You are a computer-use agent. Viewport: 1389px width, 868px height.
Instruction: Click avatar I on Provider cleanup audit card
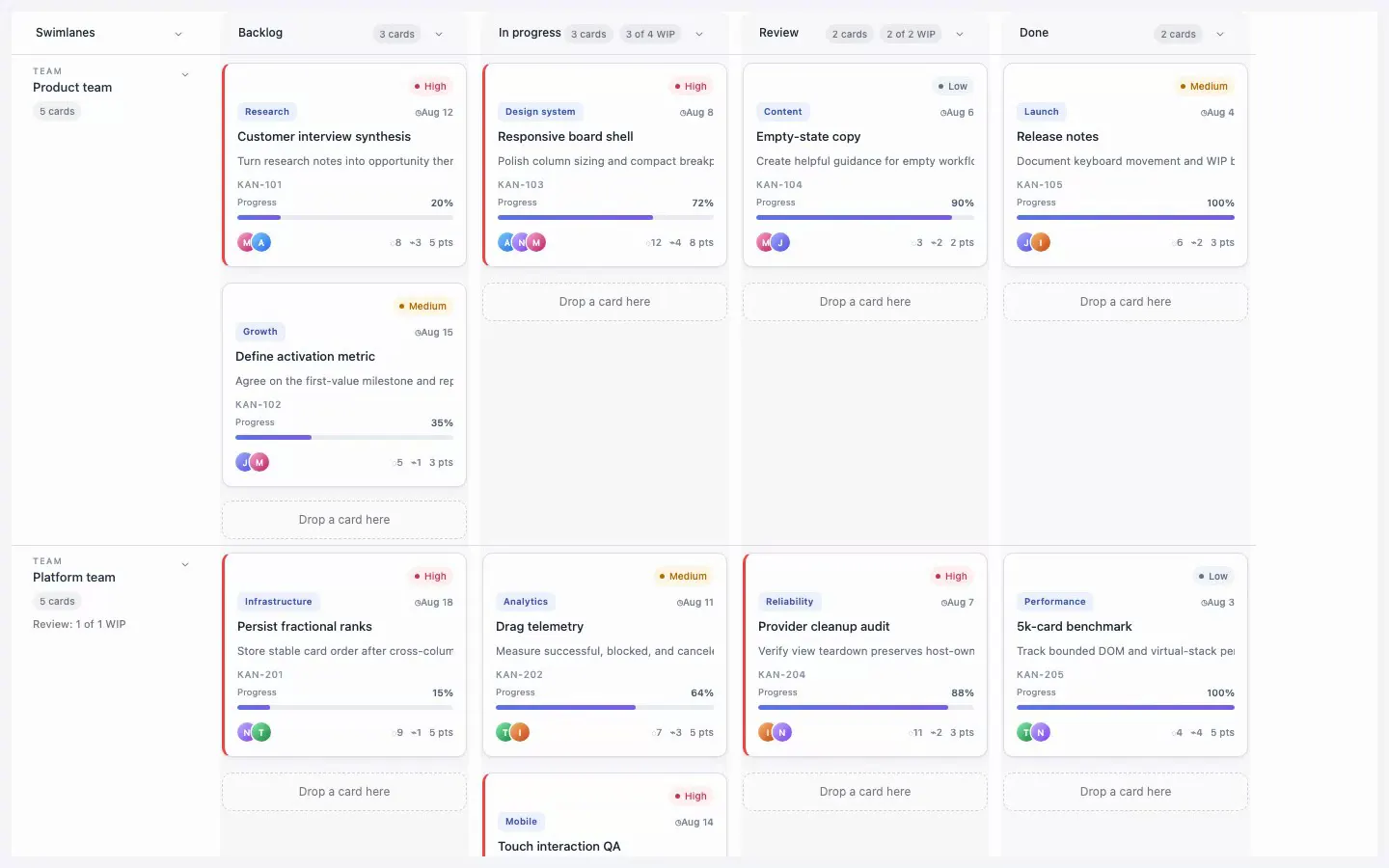click(x=768, y=733)
